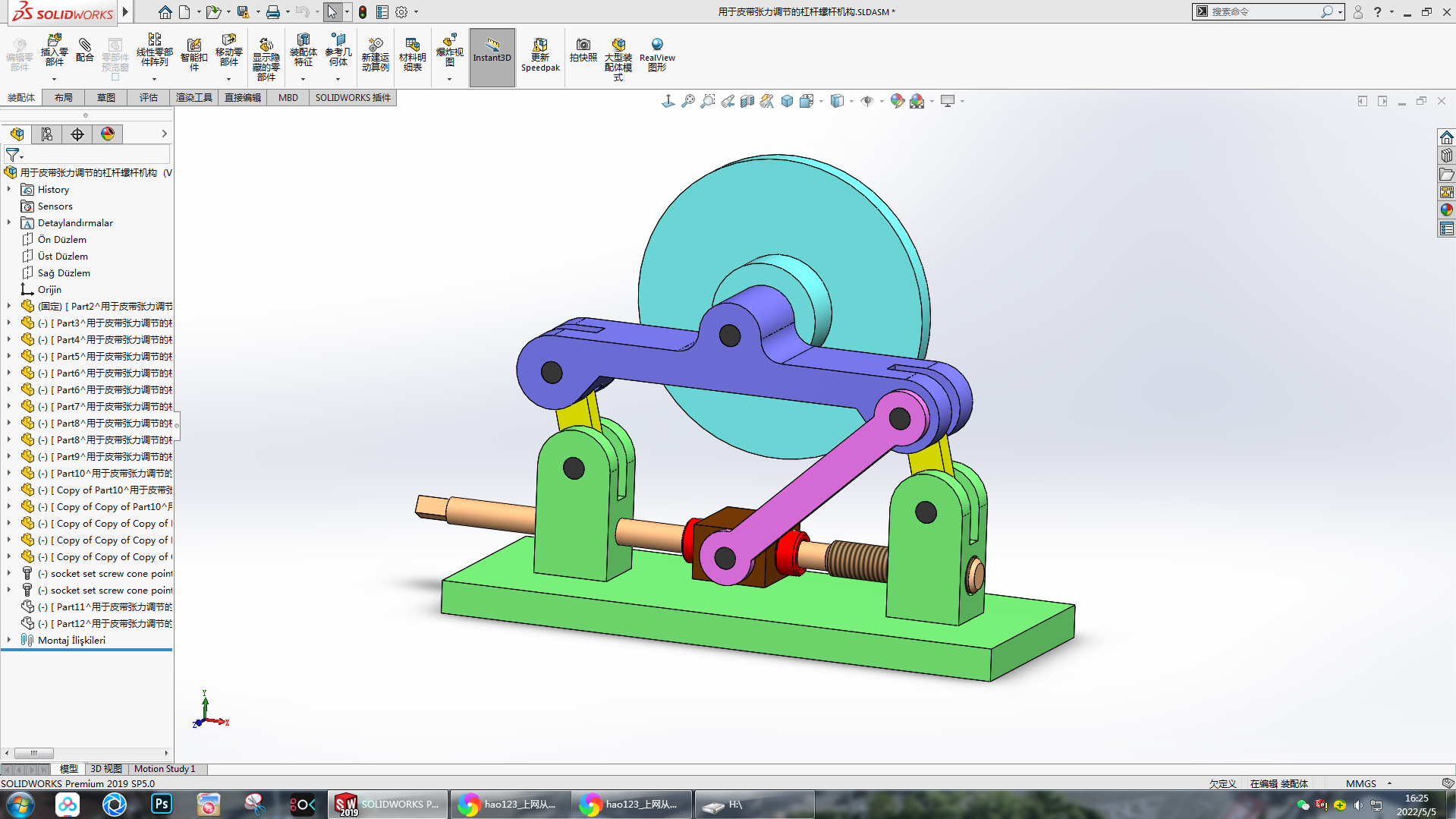Open the Motion Study 1 tab
Image resolution: width=1456 pixels, height=819 pixels.
pos(165,769)
